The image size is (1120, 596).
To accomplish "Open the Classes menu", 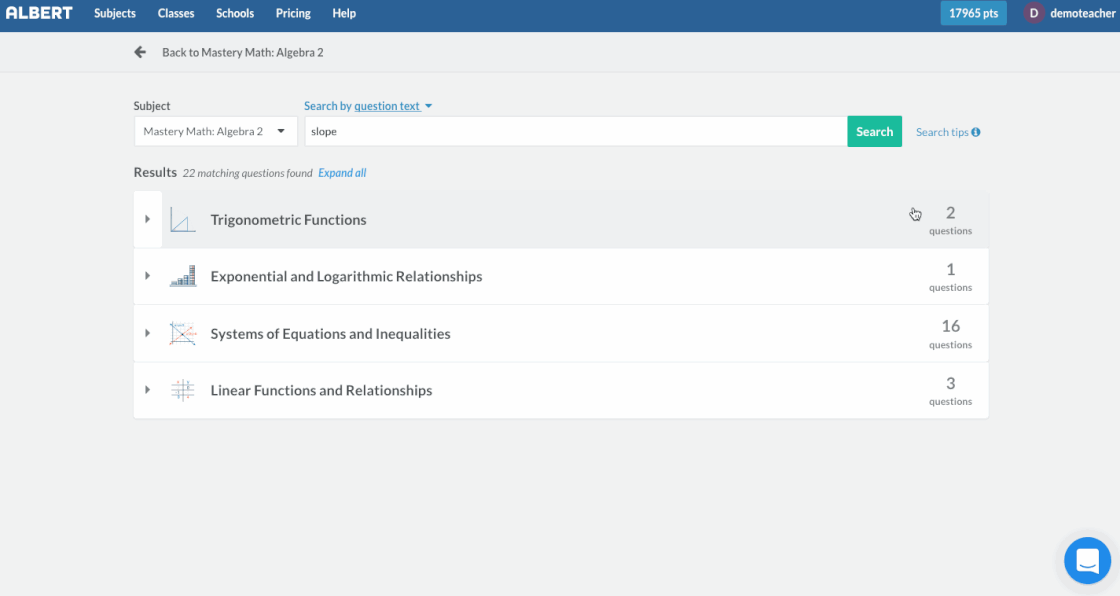I will click(176, 13).
